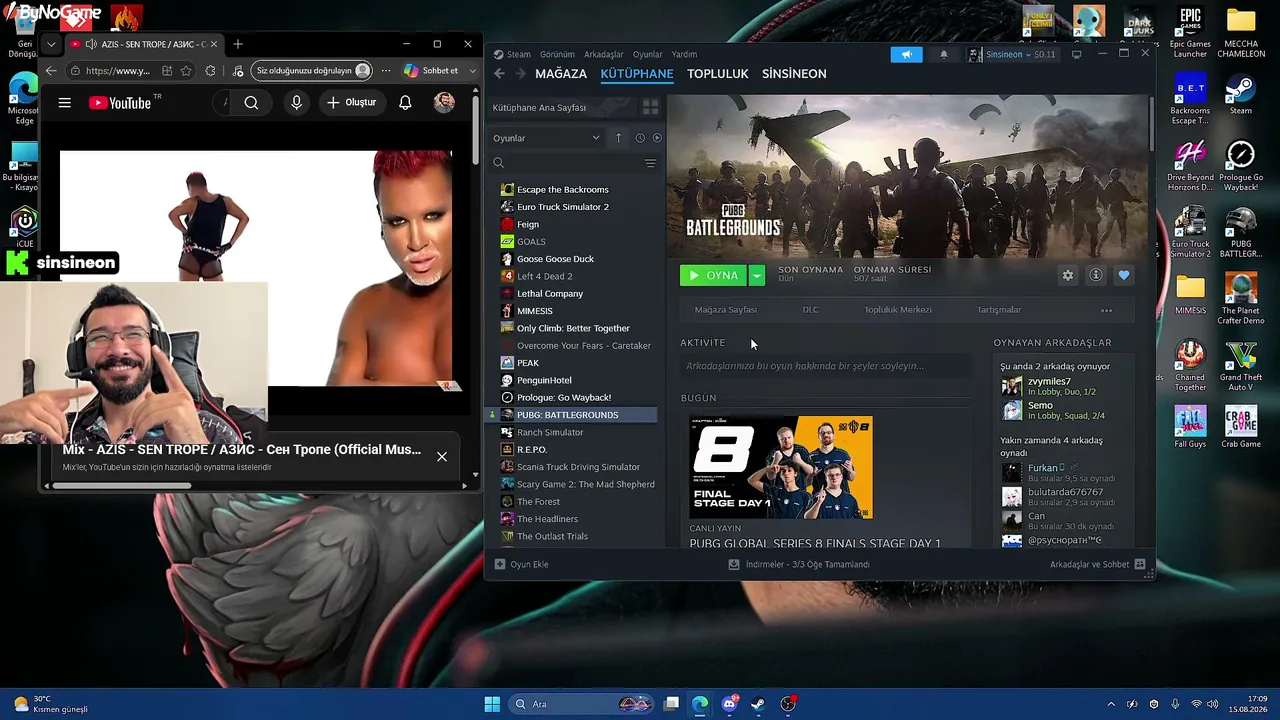Open the Oyunlar menu in Steam
This screenshot has width=1280, height=720.
click(x=647, y=54)
